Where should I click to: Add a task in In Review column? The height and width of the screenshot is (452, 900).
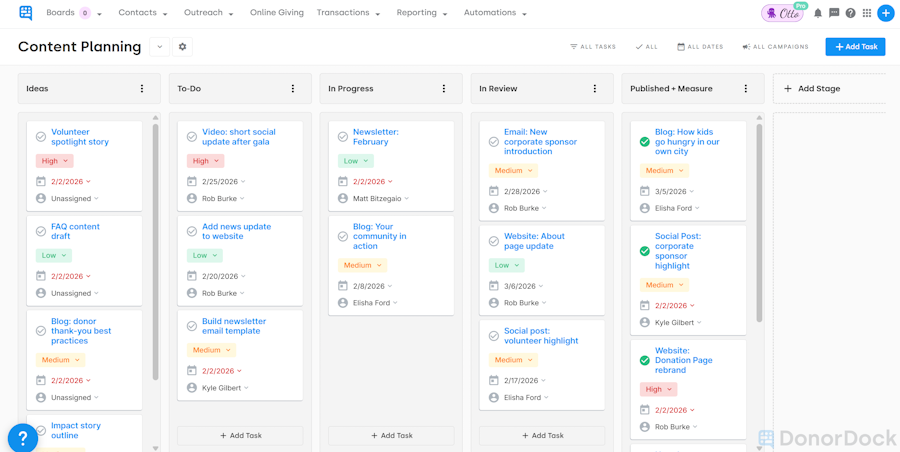(x=542, y=436)
